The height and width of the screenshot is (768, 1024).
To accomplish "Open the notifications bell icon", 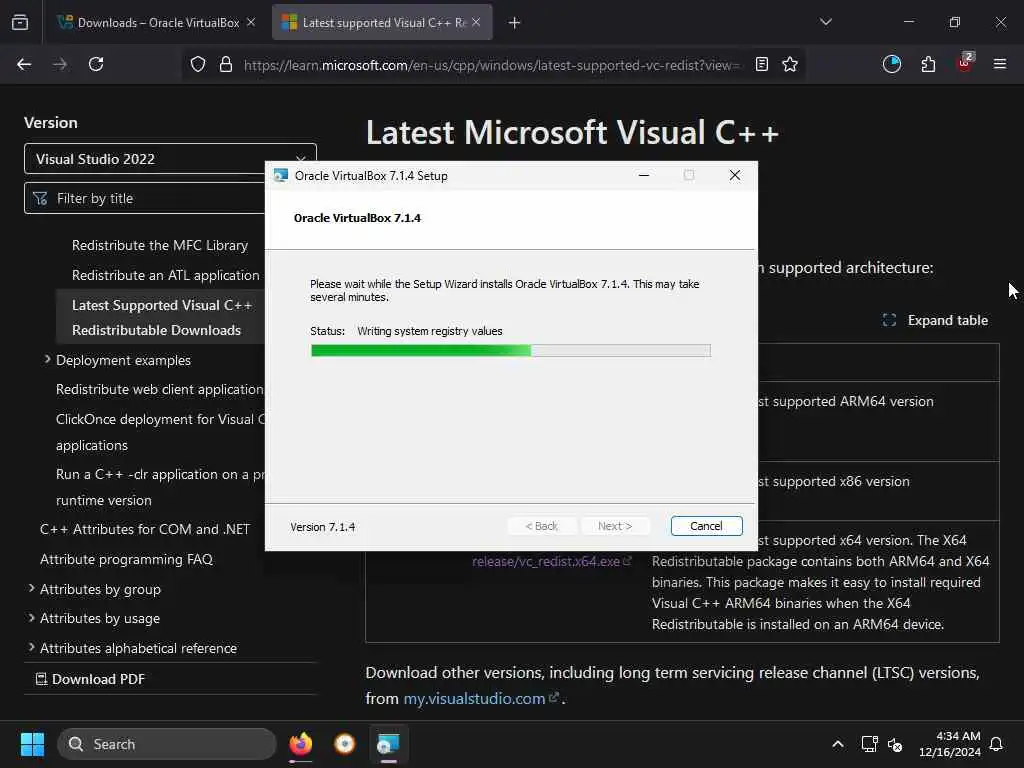I will coord(996,744).
